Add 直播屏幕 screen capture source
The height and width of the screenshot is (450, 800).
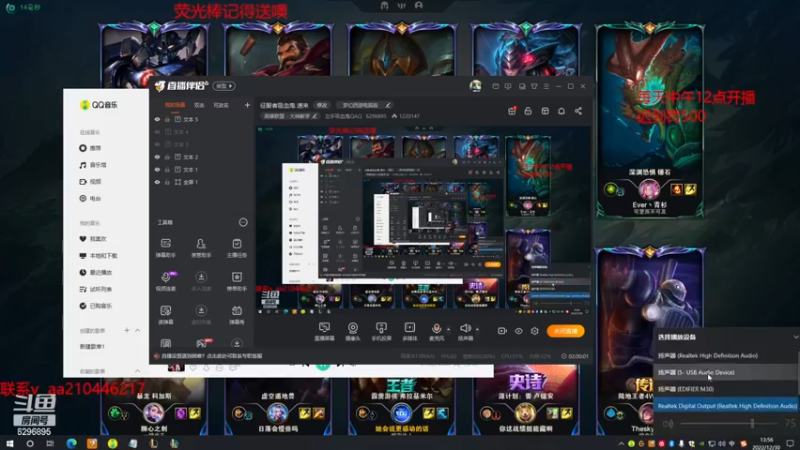[x=324, y=331]
